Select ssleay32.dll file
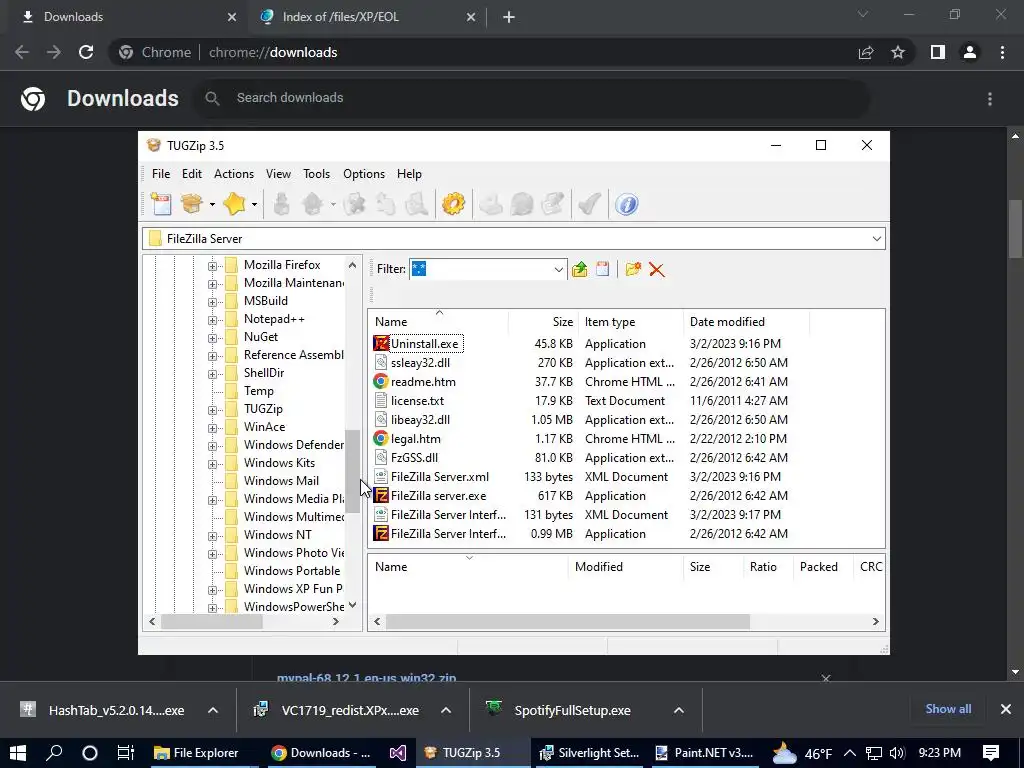 (420, 362)
